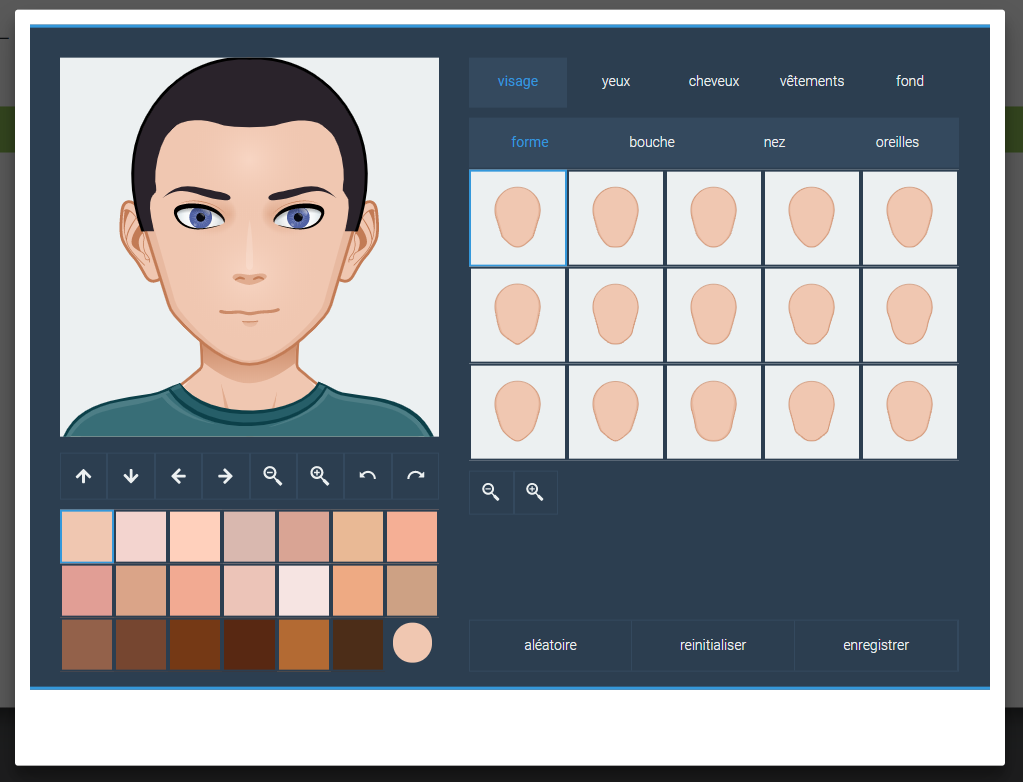This screenshot has height=782, width=1023.
Task: Select the bouche sub-tab
Action: tap(652, 143)
